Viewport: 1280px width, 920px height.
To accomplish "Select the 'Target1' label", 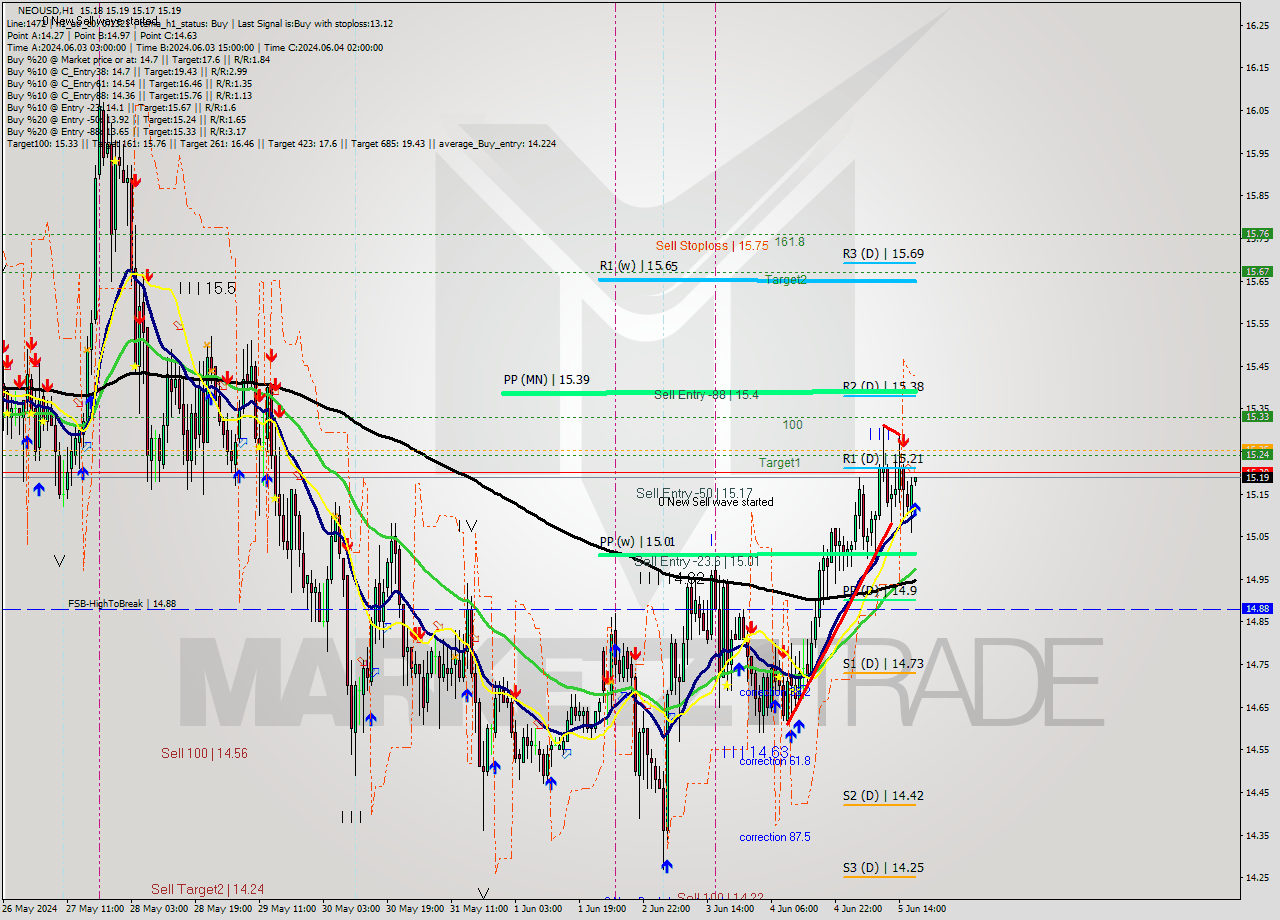I will point(779,463).
